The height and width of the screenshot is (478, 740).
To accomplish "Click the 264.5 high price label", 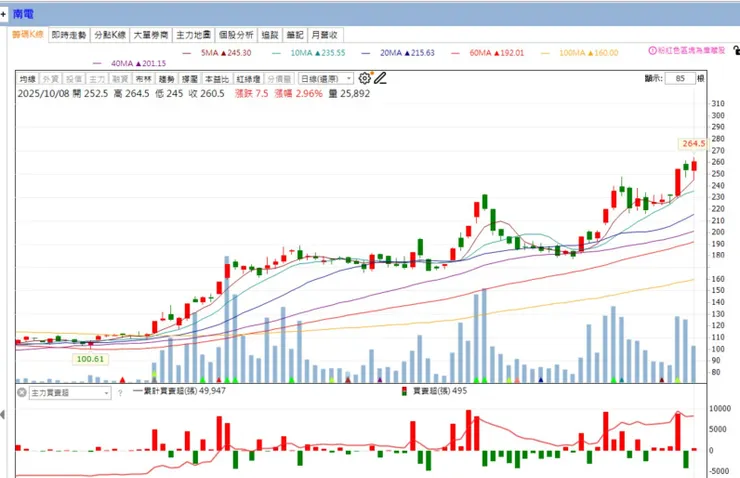I will [x=693, y=143].
